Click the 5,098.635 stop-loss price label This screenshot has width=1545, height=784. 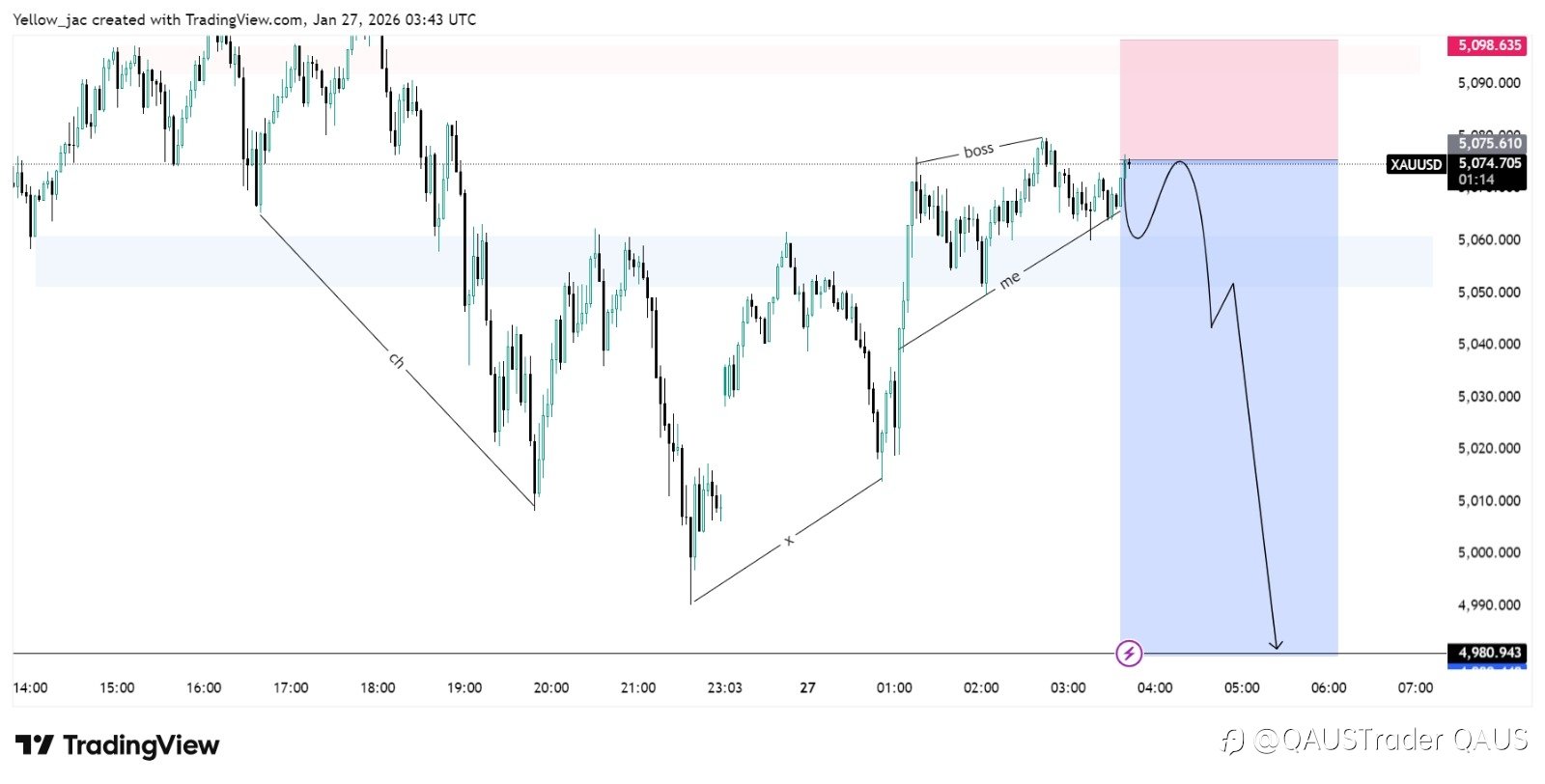point(1489,45)
